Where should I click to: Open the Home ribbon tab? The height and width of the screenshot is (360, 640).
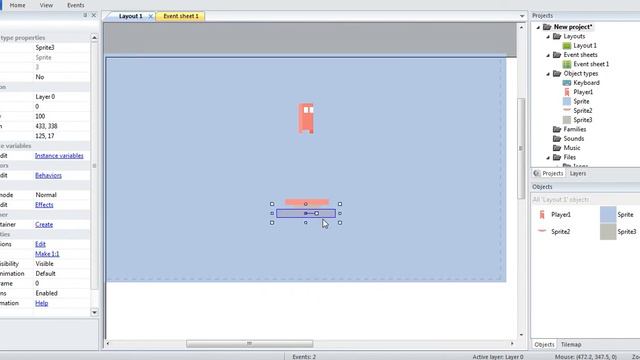click(x=17, y=5)
